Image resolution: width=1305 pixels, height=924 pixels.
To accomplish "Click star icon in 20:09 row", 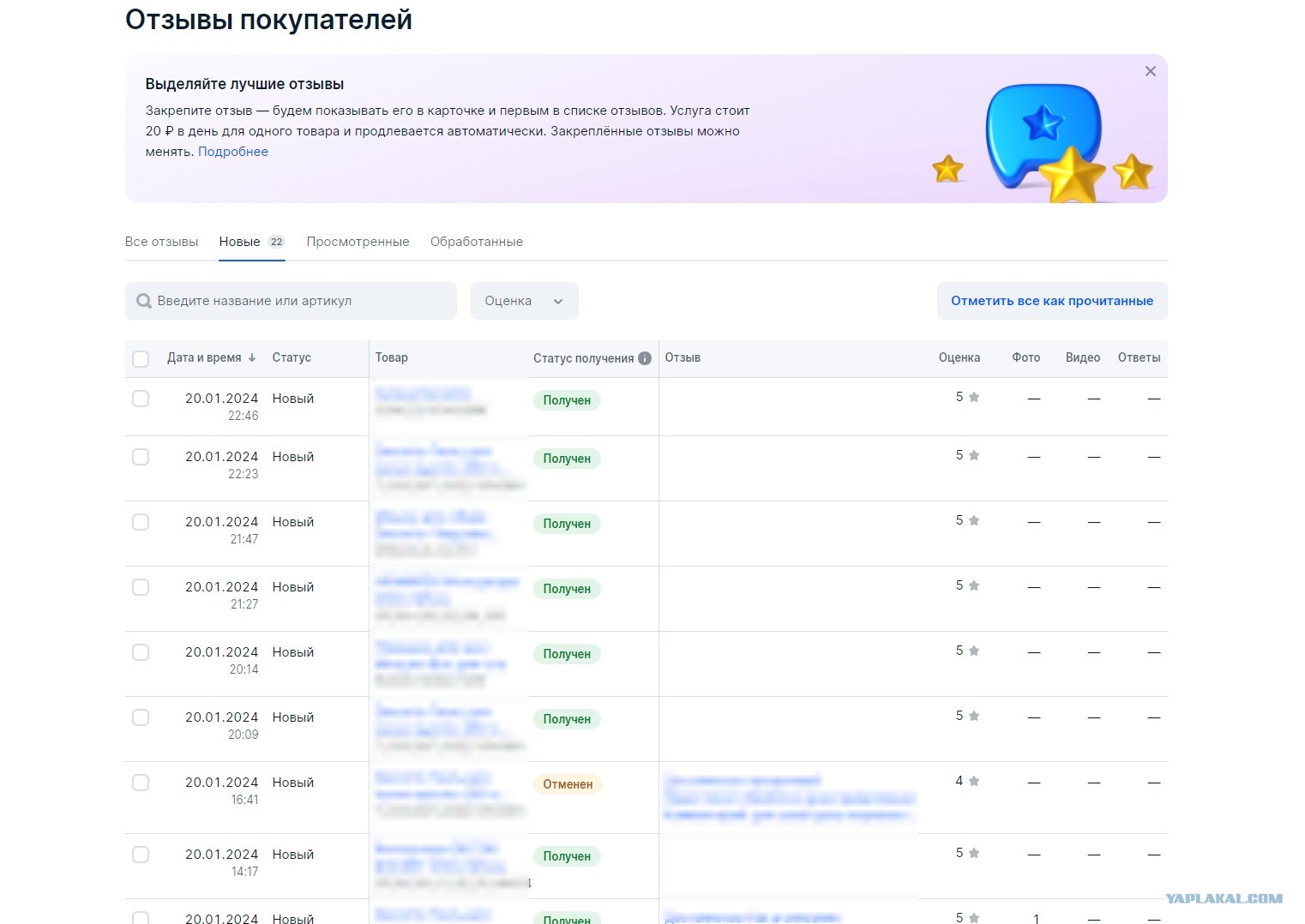I will tap(974, 716).
